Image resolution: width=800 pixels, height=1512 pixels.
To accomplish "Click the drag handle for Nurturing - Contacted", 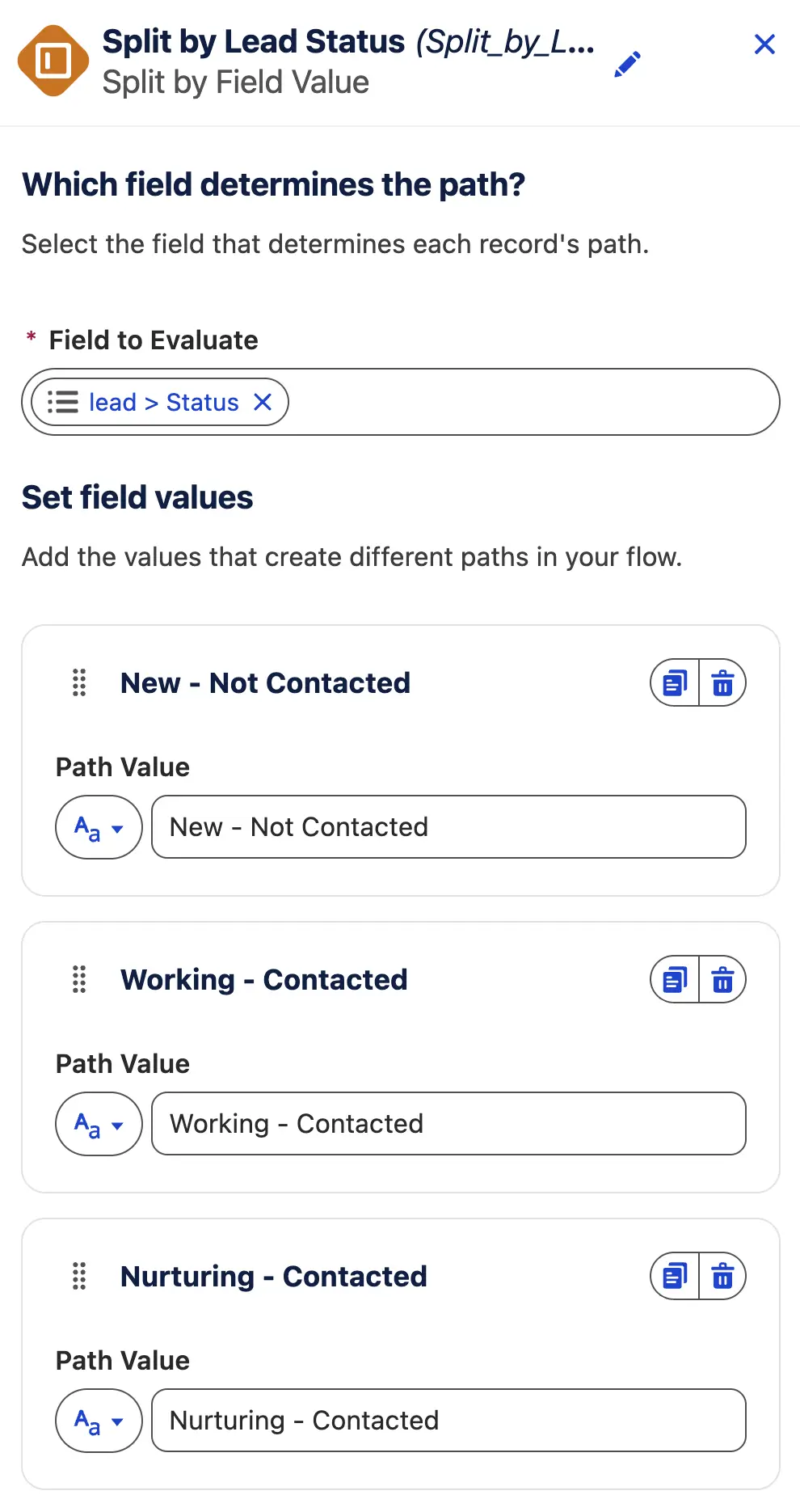I will click(x=79, y=1277).
